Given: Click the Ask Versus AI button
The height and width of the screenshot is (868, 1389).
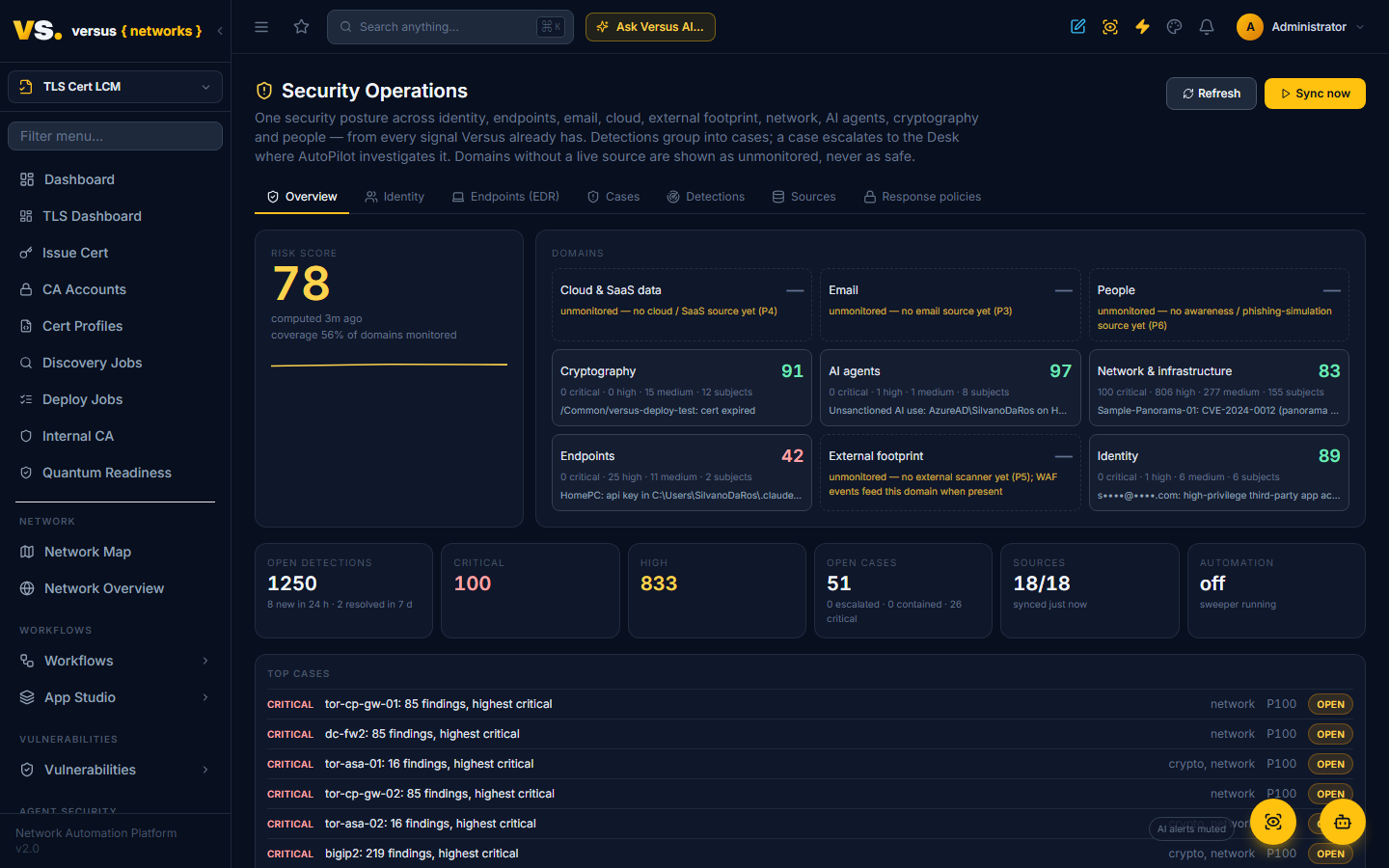Looking at the screenshot, I should tap(650, 27).
